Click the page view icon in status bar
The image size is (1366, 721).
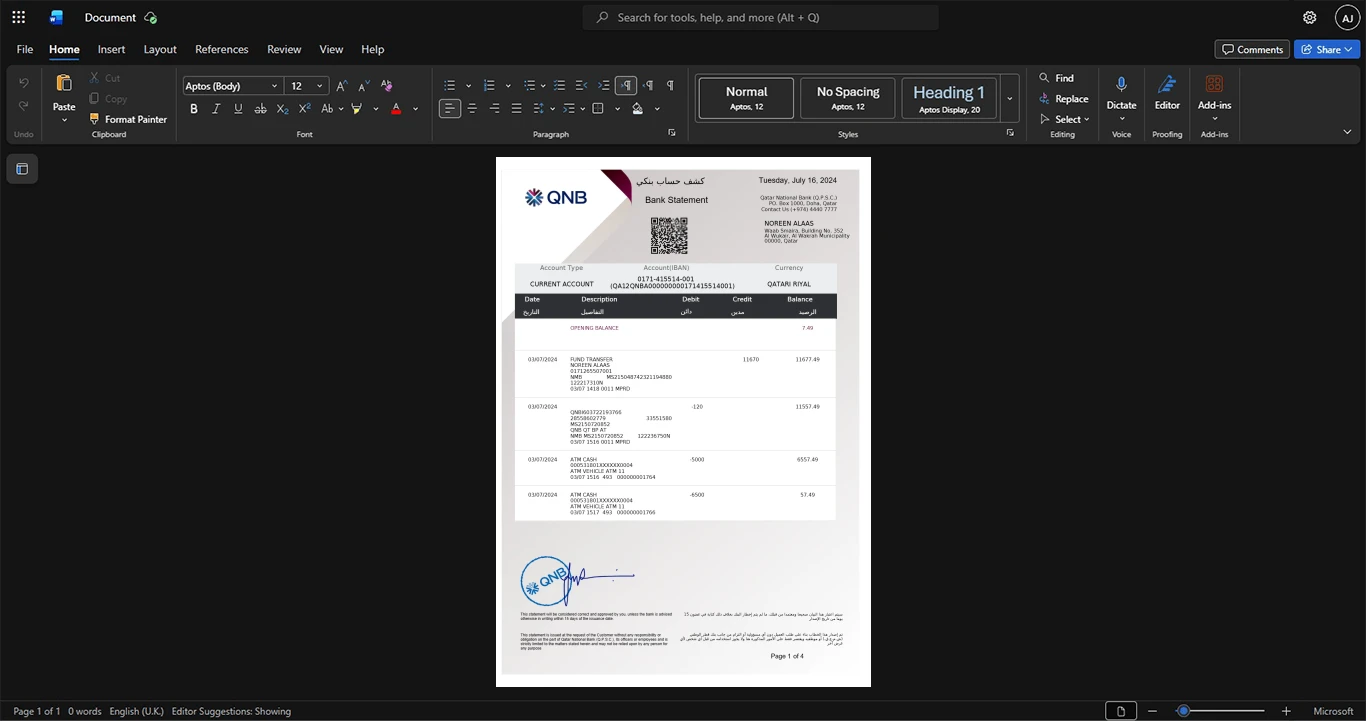coord(1121,711)
